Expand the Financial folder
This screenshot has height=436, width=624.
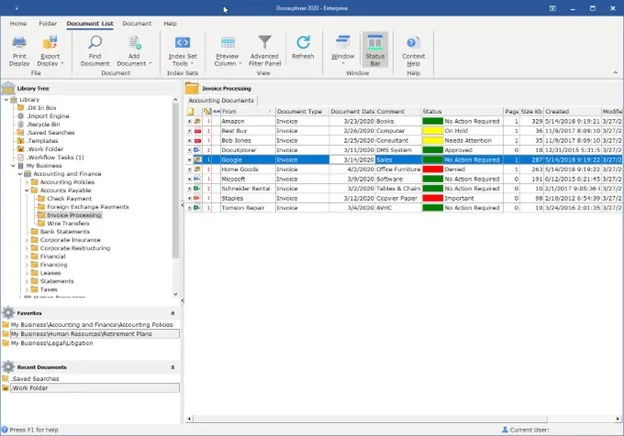[x=27, y=257]
